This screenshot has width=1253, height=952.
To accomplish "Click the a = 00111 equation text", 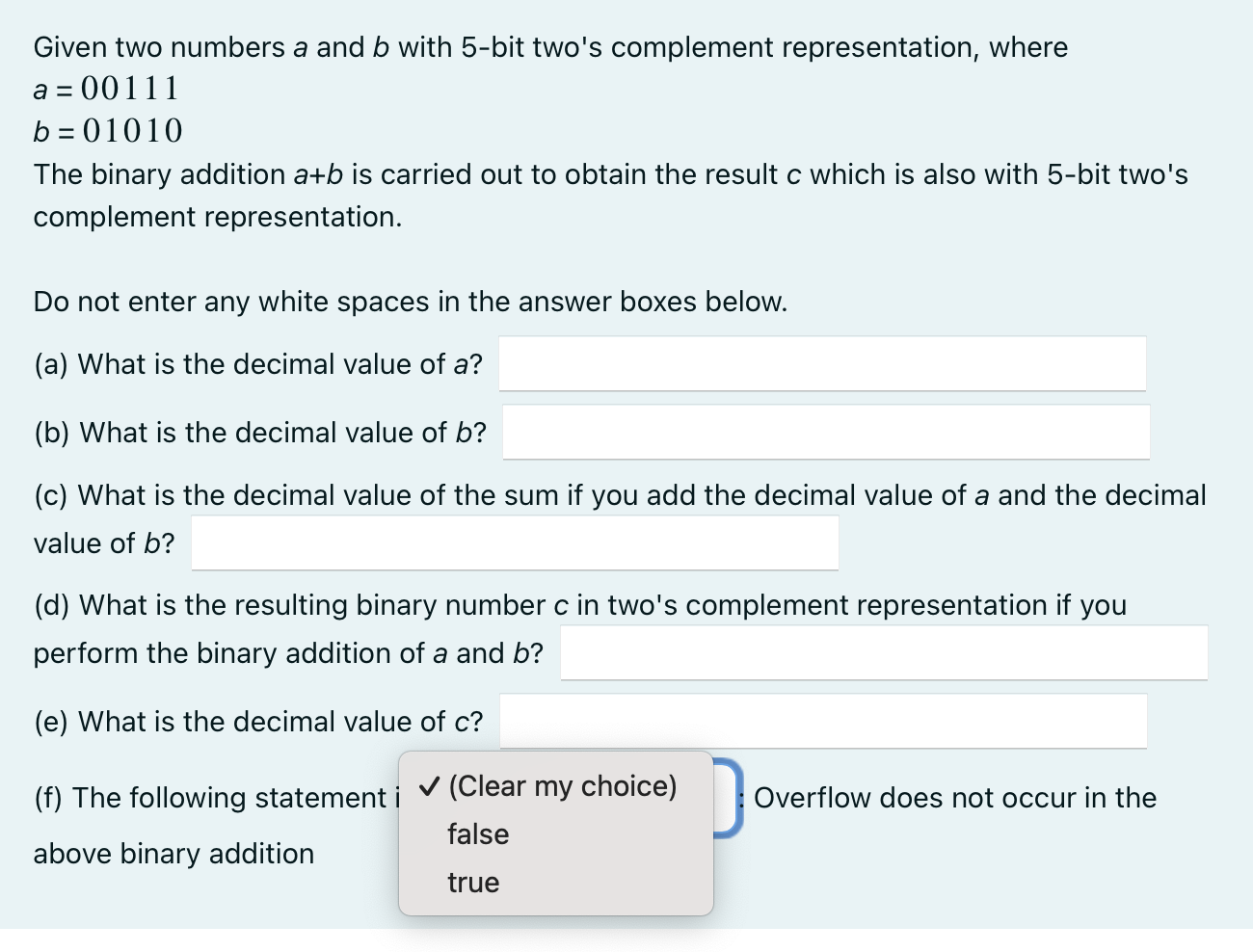I will click(x=106, y=89).
